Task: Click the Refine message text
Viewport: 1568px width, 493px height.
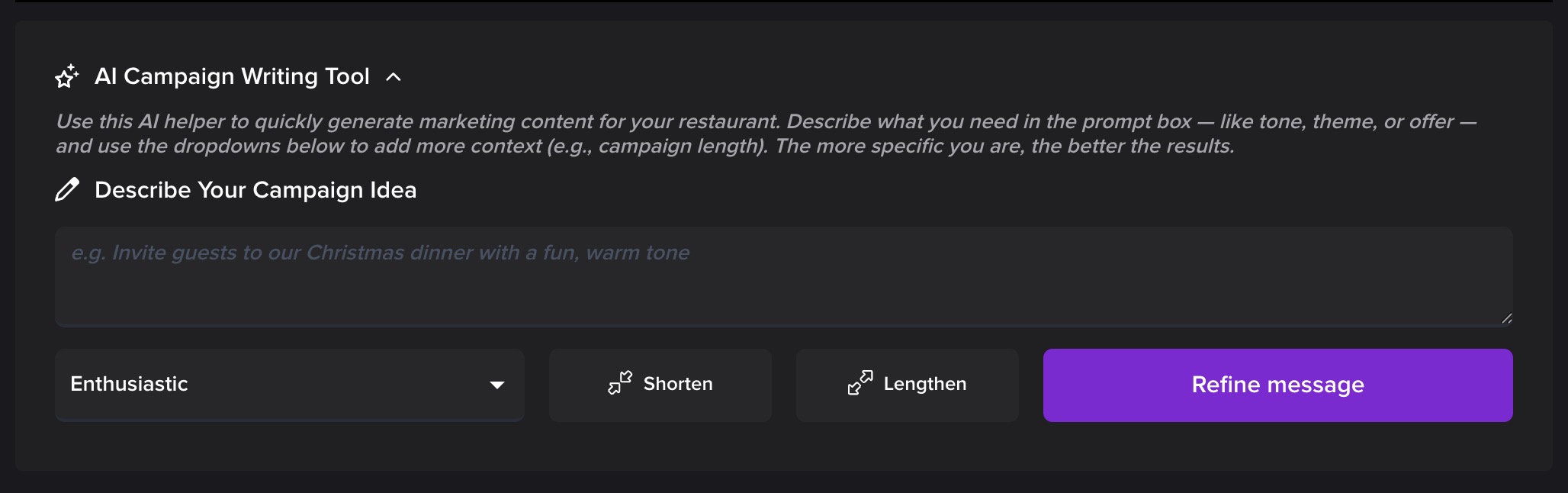Action: pos(1277,385)
